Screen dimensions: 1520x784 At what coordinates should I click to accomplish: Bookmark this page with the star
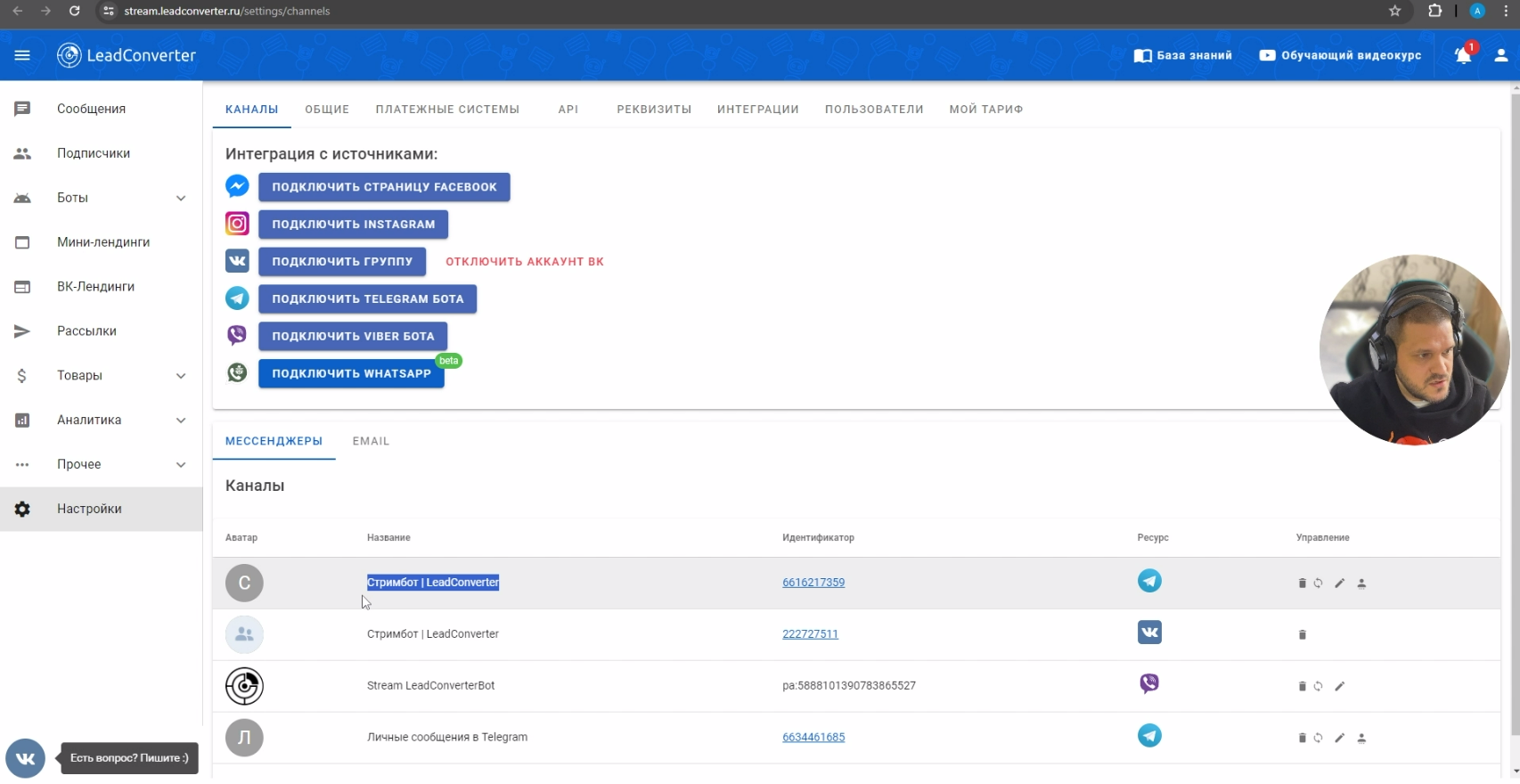(x=1395, y=11)
